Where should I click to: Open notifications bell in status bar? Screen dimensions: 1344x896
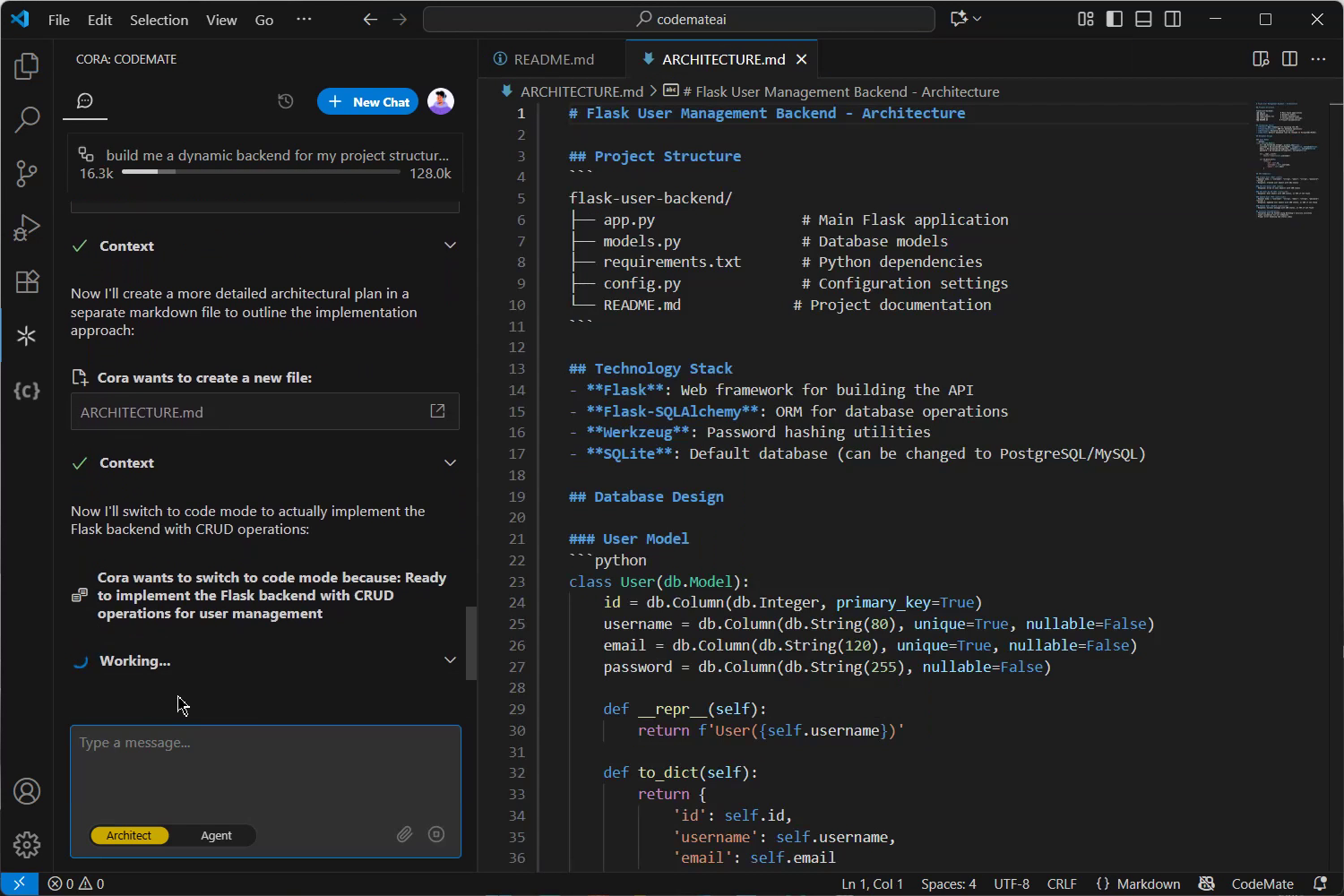[1320, 883]
